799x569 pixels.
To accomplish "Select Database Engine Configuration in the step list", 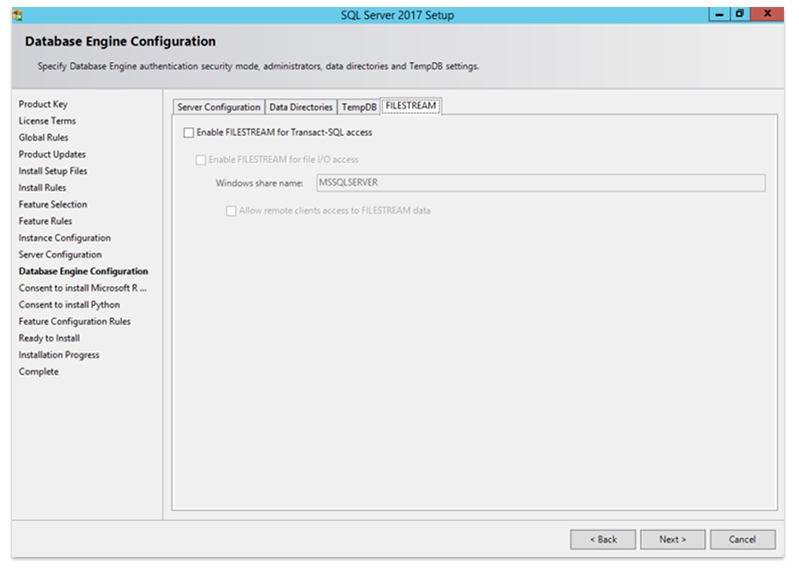I will click(84, 272).
